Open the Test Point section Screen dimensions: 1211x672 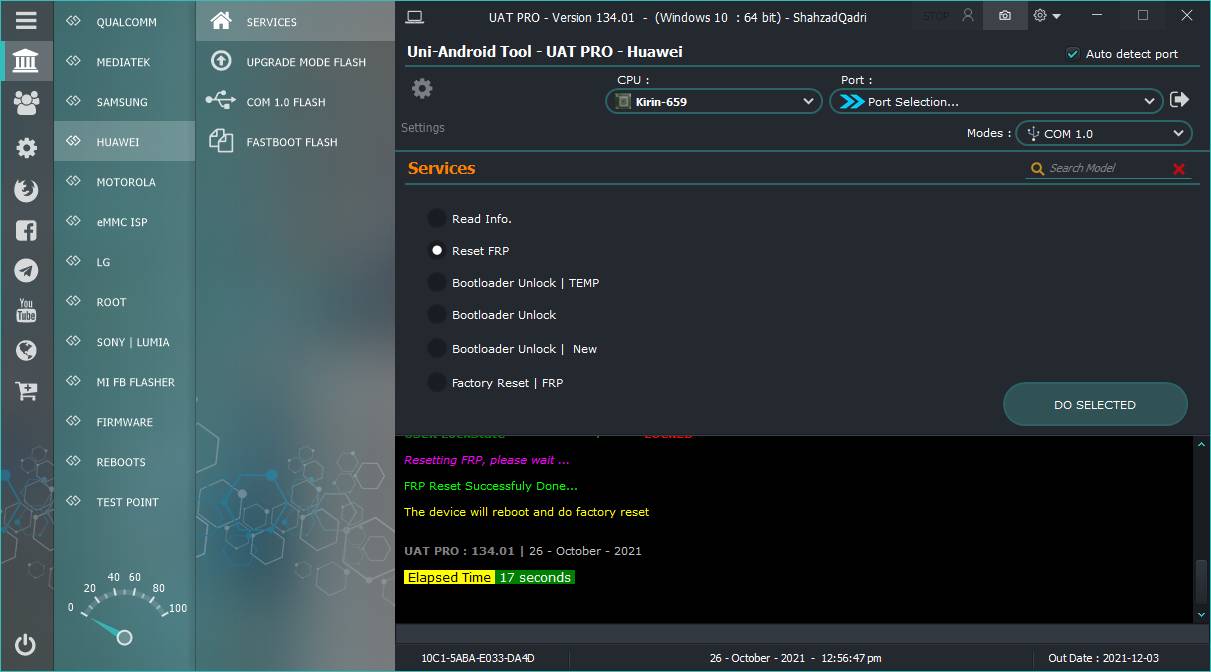coord(124,501)
